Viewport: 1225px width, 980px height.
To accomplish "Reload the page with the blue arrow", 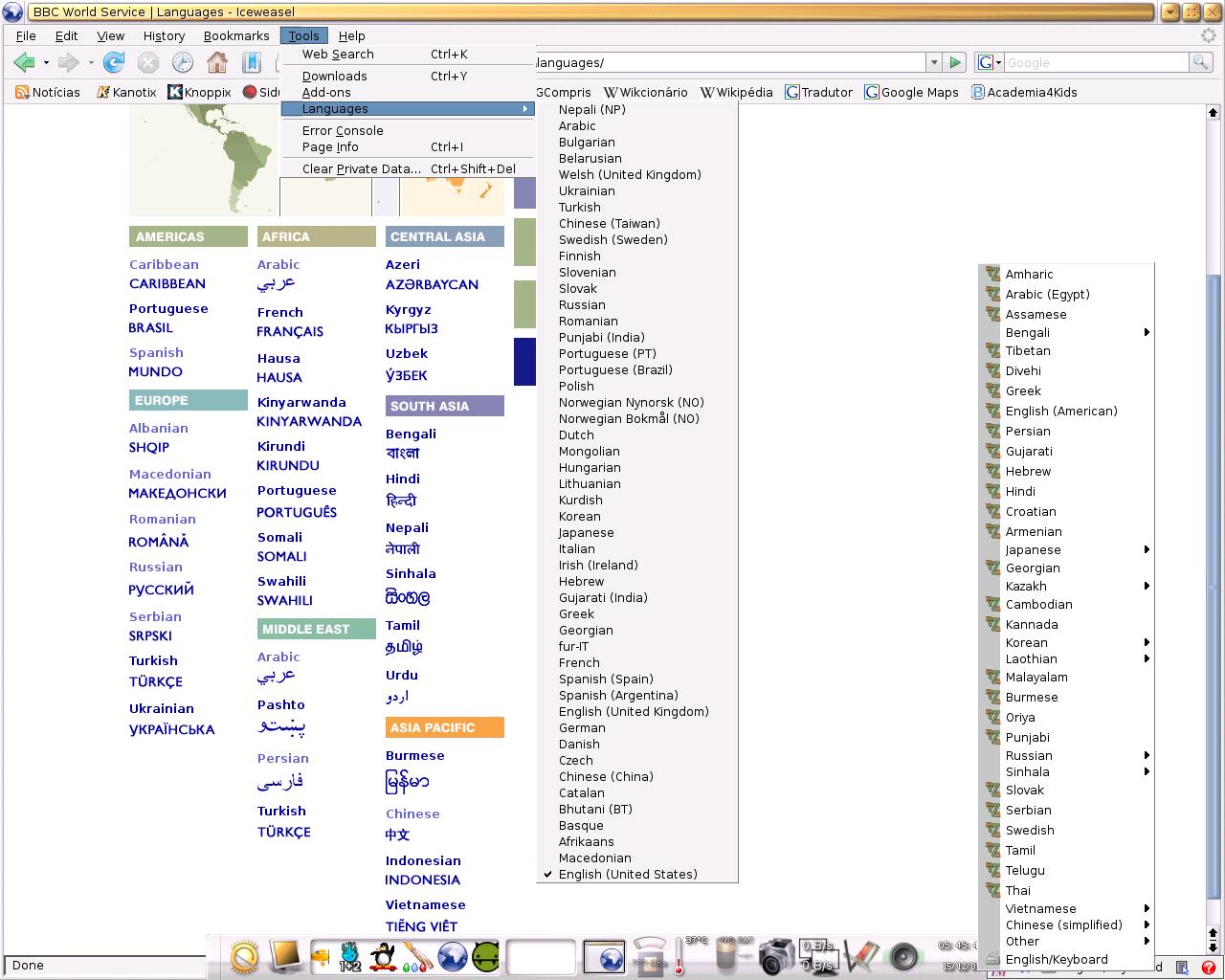I will pyautogui.click(x=114, y=63).
